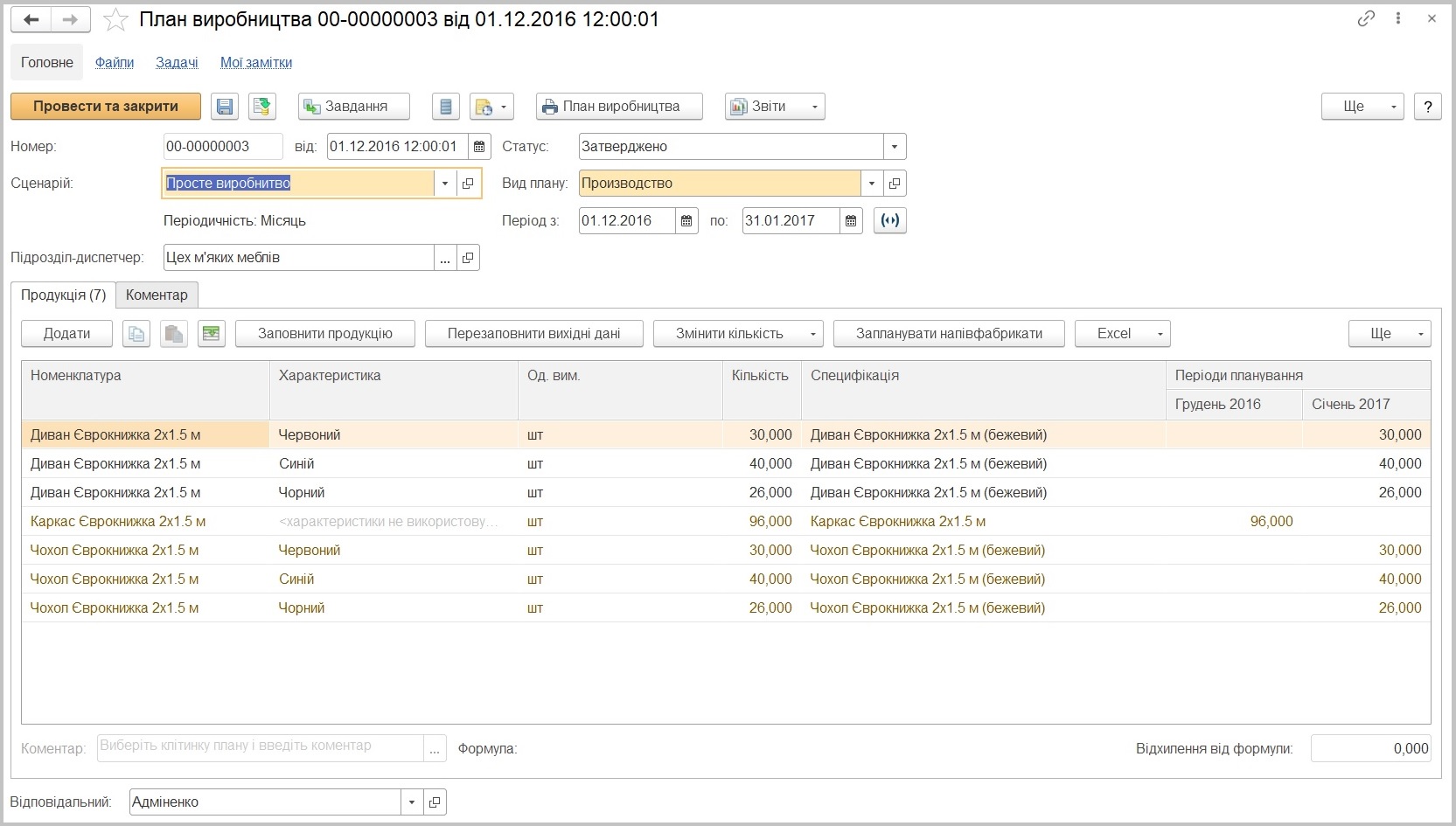Switch to the Коментар tab
Screen dimensions: 1456x826
coord(157,295)
